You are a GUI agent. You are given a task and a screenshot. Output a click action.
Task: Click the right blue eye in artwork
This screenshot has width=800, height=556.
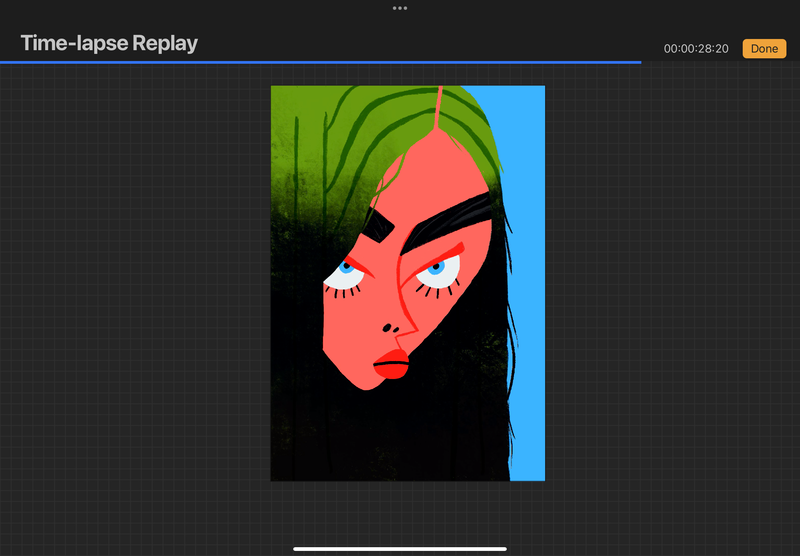[436, 268]
